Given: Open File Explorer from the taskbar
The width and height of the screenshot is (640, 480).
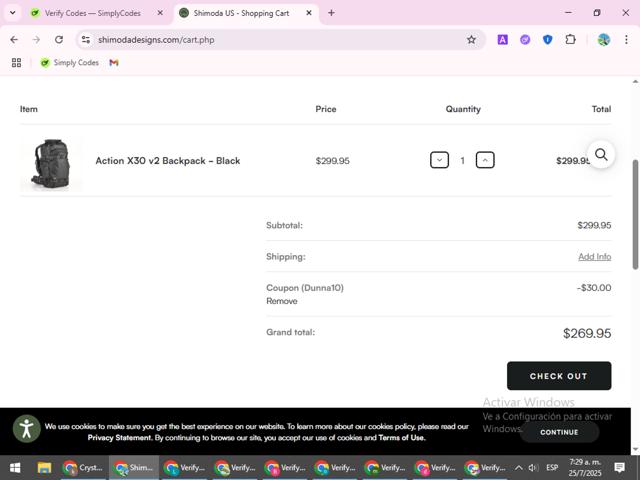Looking at the screenshot, I should coord(44,468).
